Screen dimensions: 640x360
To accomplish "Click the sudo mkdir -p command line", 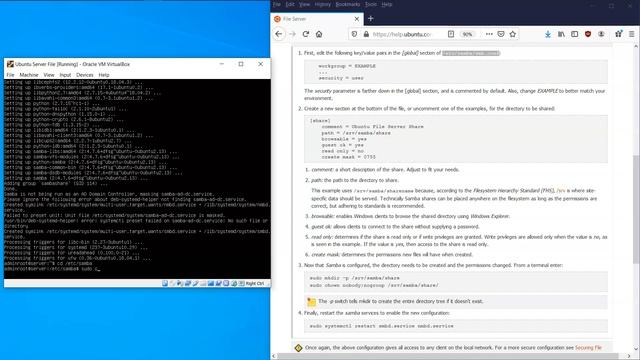I will tap(354, 278).
